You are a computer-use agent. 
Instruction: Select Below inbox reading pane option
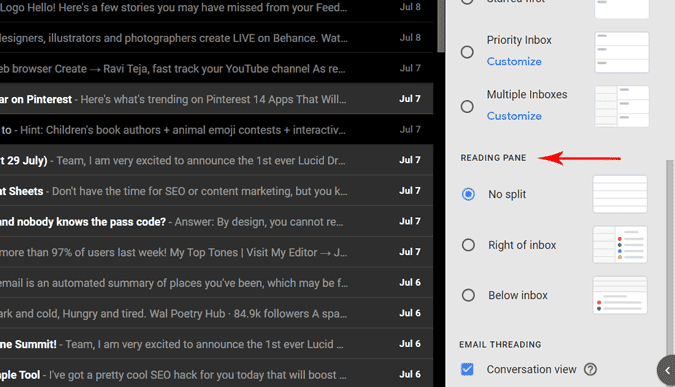[468, 295]
